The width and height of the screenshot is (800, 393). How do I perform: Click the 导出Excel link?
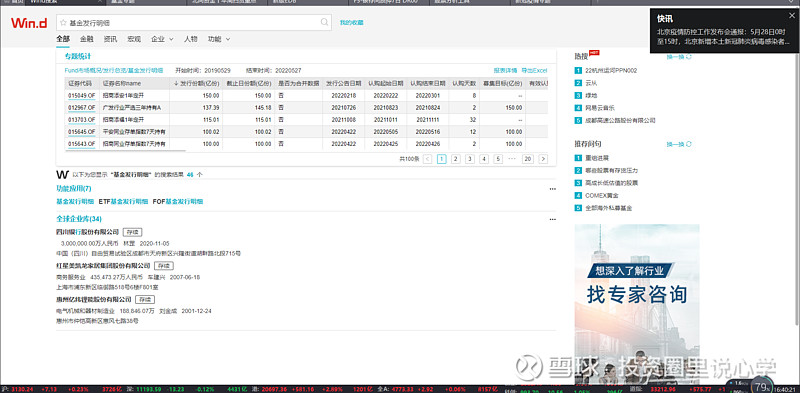click(534, 70)
